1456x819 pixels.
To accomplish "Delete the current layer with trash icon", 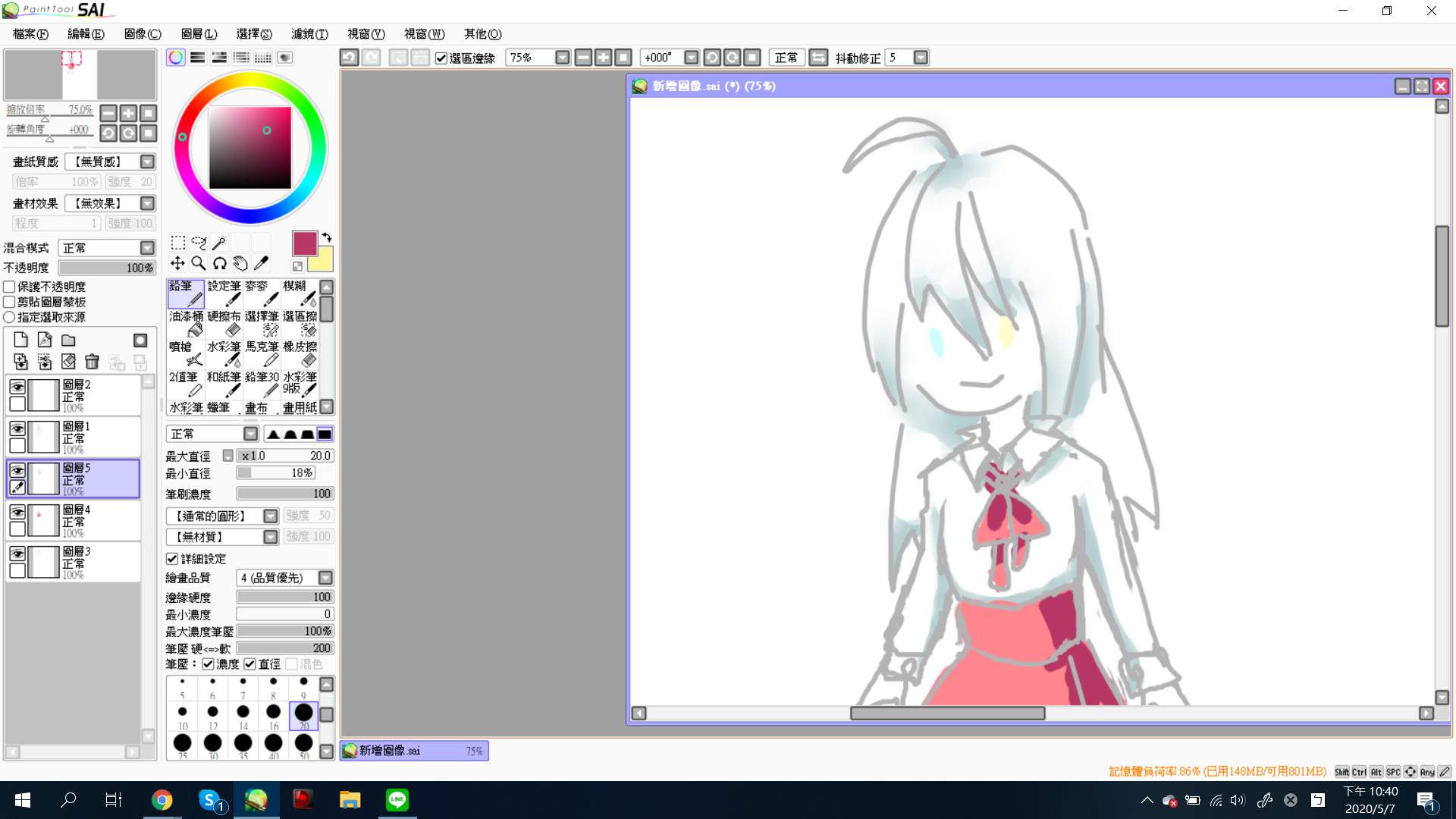I will click(92, 362).
